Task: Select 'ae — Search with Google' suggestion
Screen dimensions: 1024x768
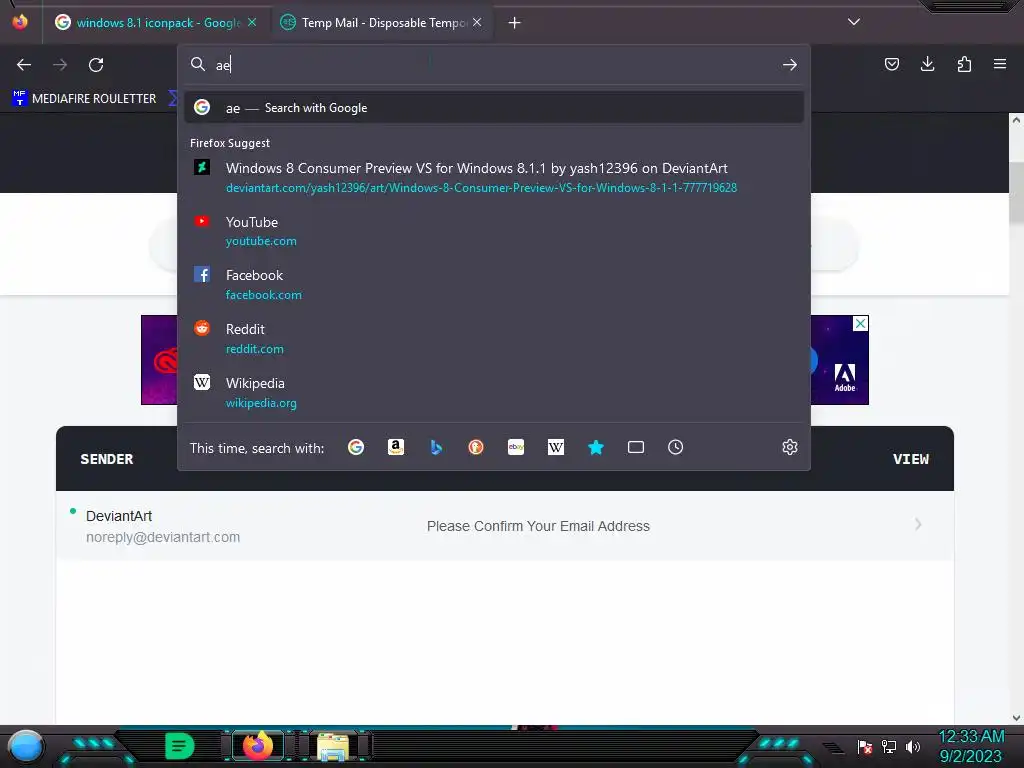Action: tap(494, 108)
